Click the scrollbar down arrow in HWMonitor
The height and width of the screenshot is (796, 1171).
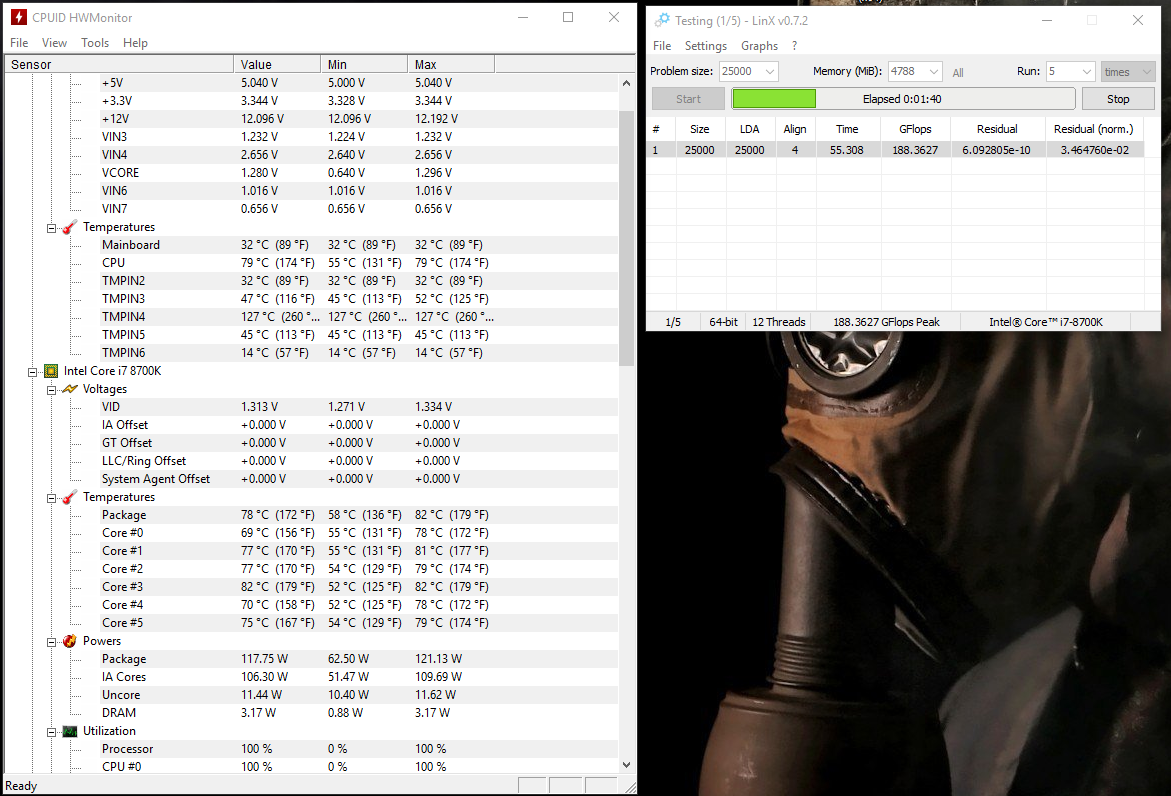click(626, 765)
